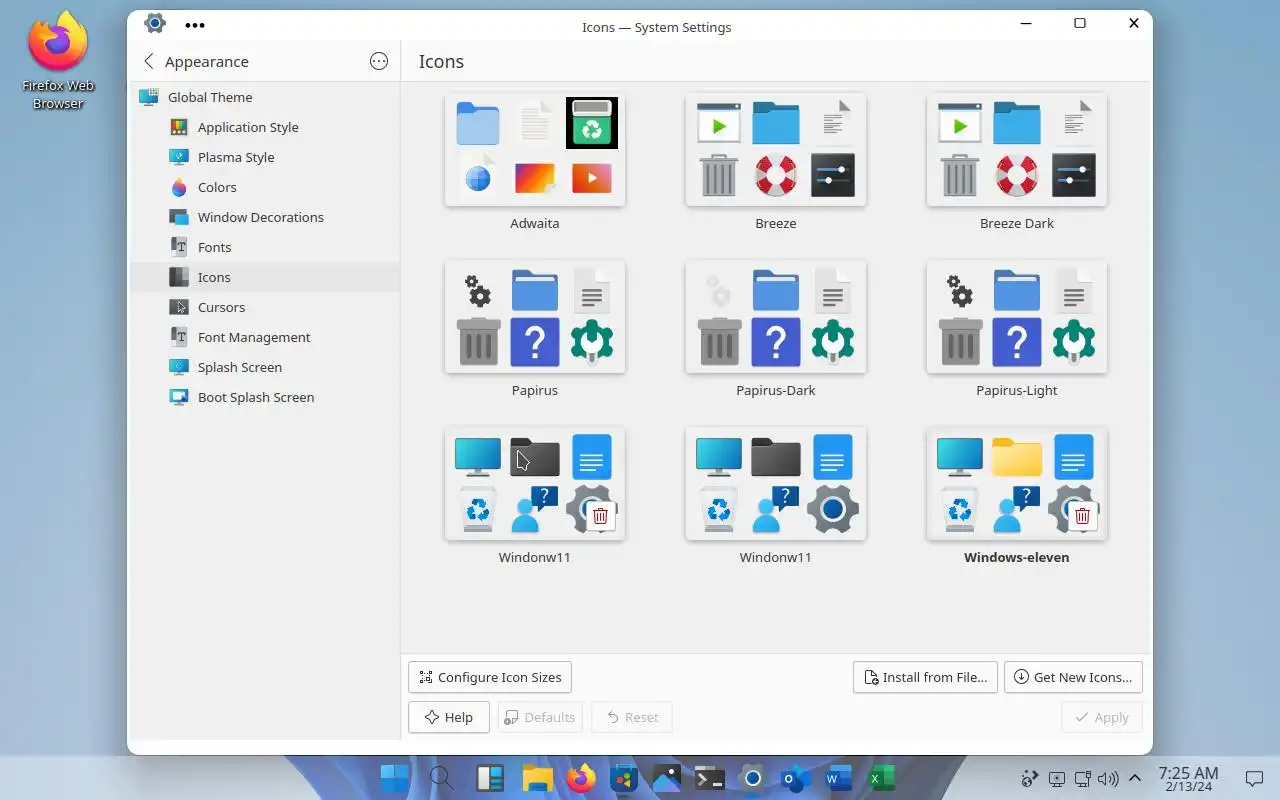
Task: Click the taskbar search magnifier
Action: click(x=441, y=778)
